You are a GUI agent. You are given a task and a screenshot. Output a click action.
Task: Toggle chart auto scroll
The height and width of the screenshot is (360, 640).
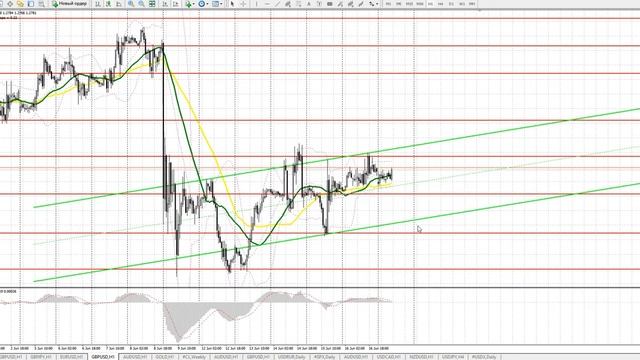165,4
